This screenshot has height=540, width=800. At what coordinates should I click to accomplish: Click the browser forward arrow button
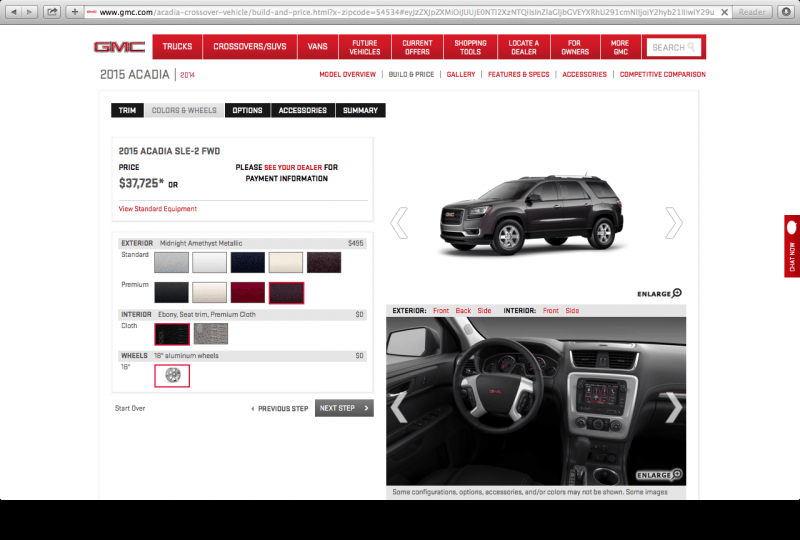click(30, 11)
